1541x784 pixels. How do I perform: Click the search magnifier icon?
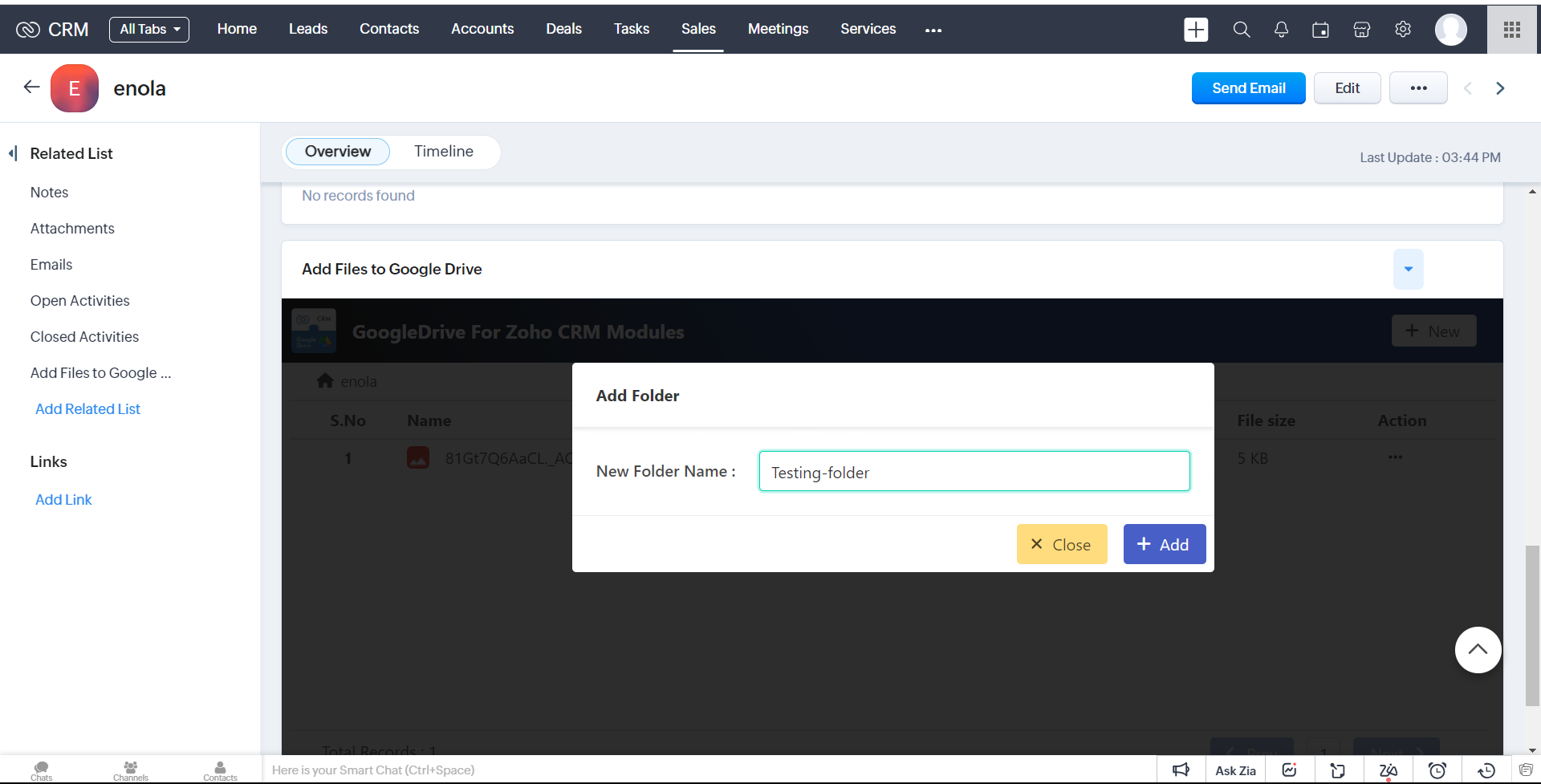point(1241,30)
